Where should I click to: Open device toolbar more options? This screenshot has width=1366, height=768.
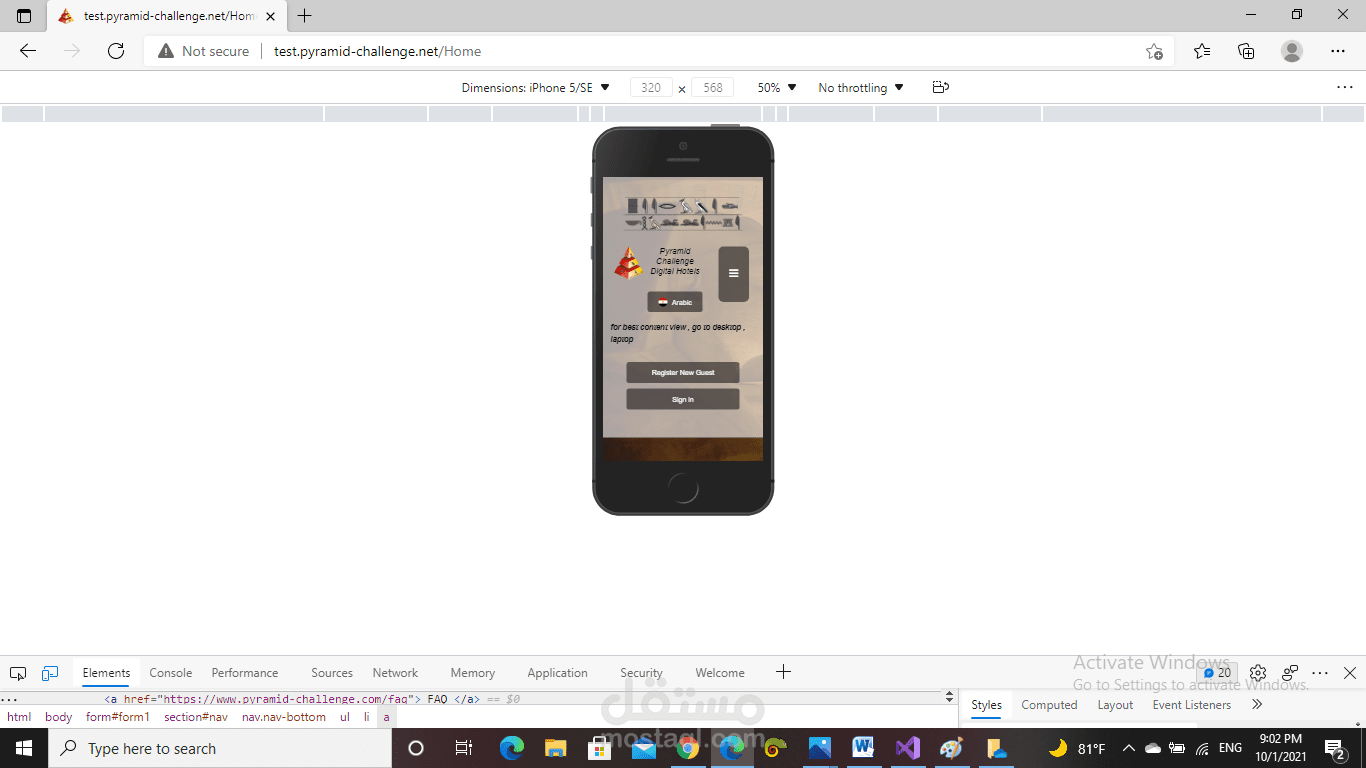pos(1344,88)
